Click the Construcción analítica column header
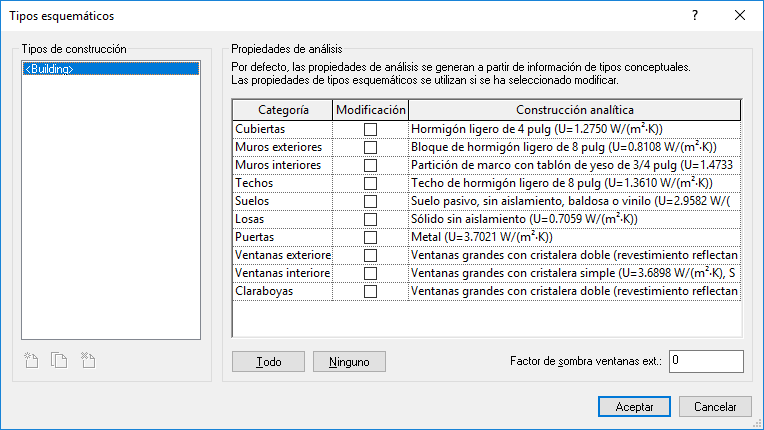 574,110
